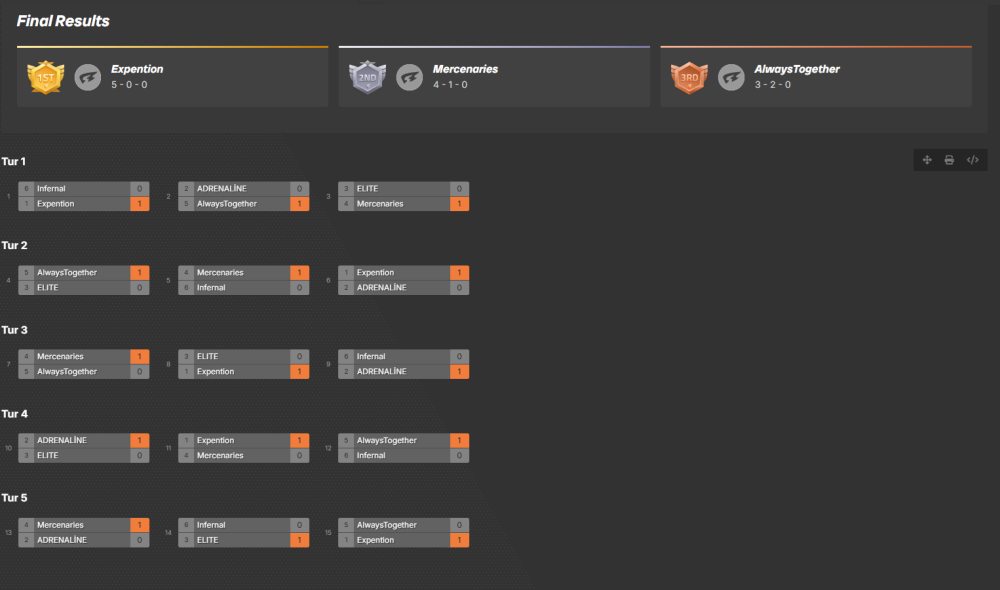Click the Expention team logo avatar
The image size is (1000, 590).
pos(88,77)
